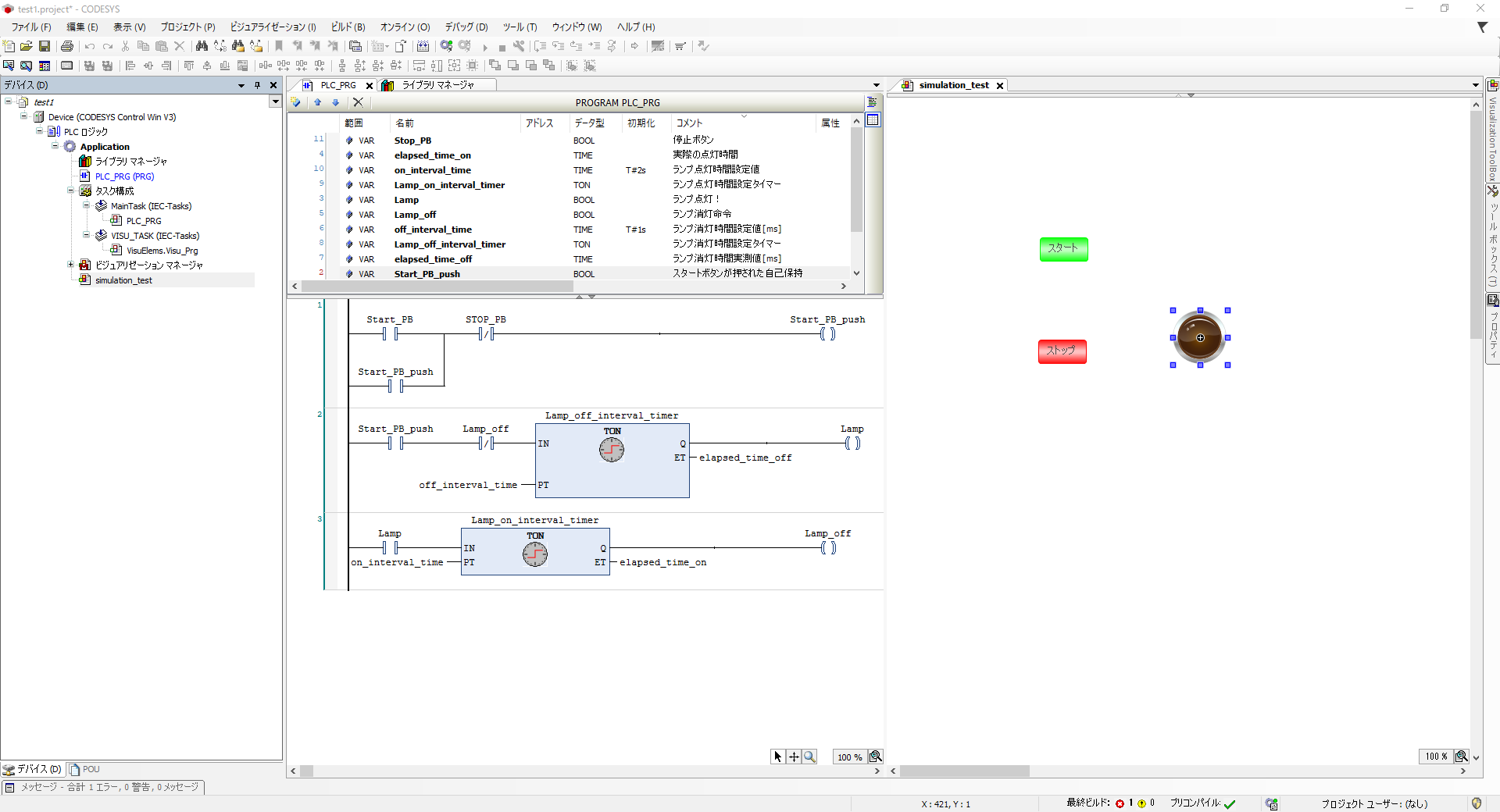Screen dimensions: 1500x812
Task: Expand the ビジュアリゼーション マネージャ tree node
Action: click(70, 265)
